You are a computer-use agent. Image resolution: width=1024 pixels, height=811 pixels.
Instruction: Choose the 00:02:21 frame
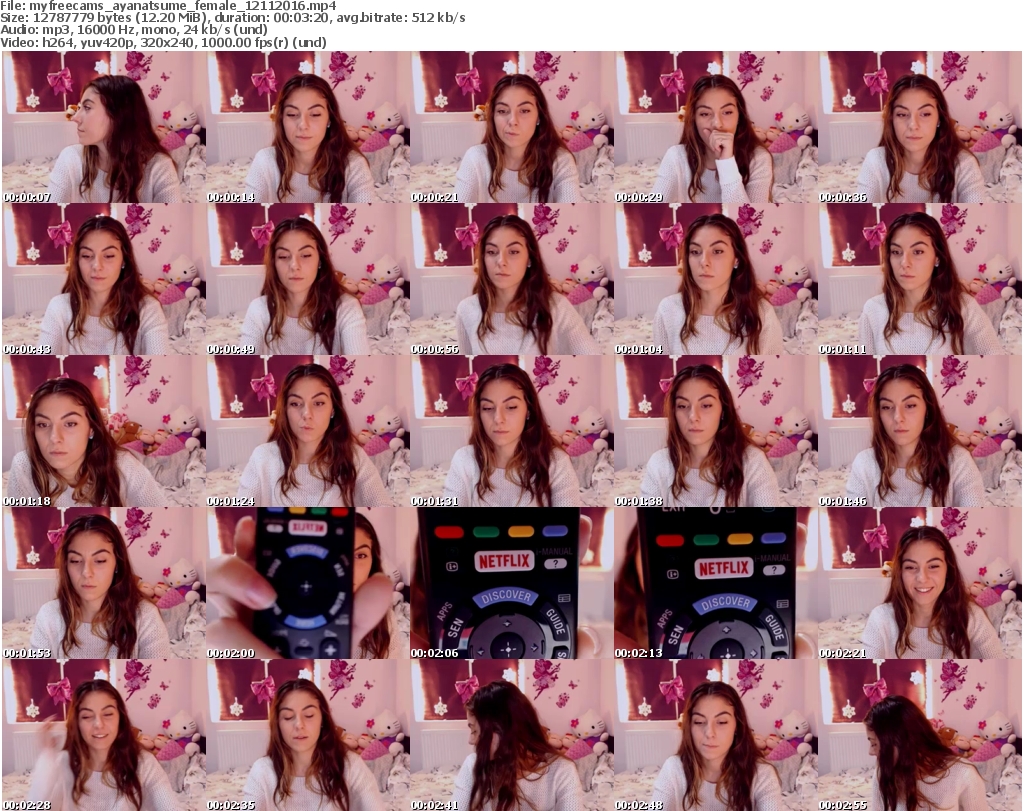click(920, 583)
